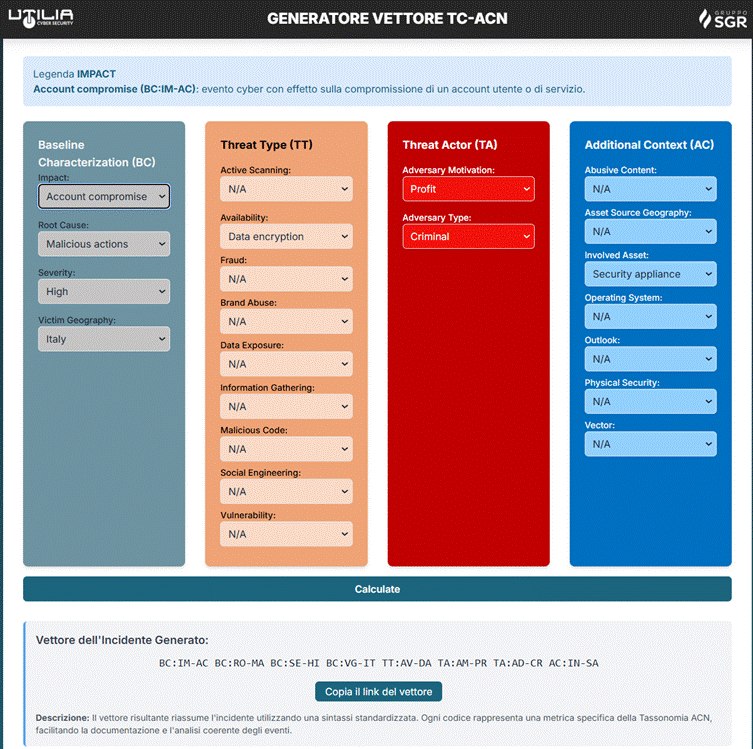Open the Severity dropdown set to High

tap(104, 292)
